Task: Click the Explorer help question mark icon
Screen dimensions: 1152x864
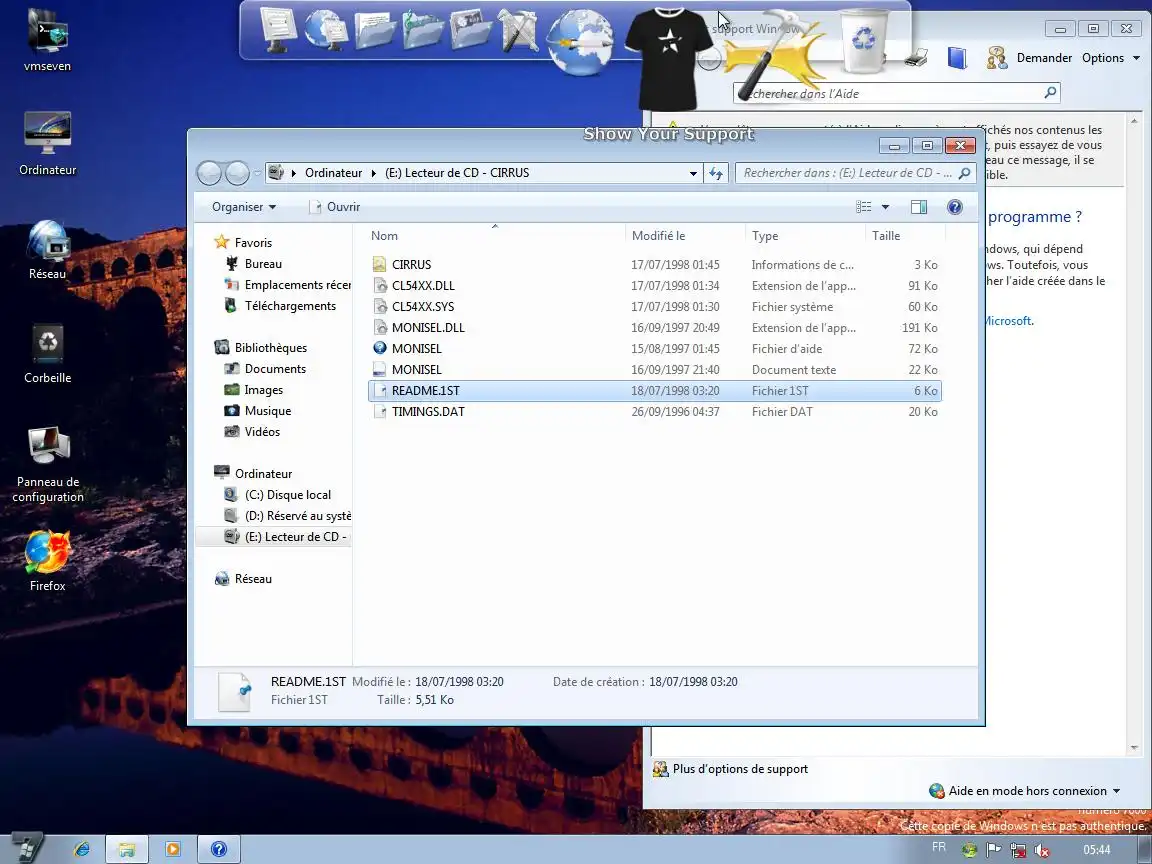Action: [954, 207]
